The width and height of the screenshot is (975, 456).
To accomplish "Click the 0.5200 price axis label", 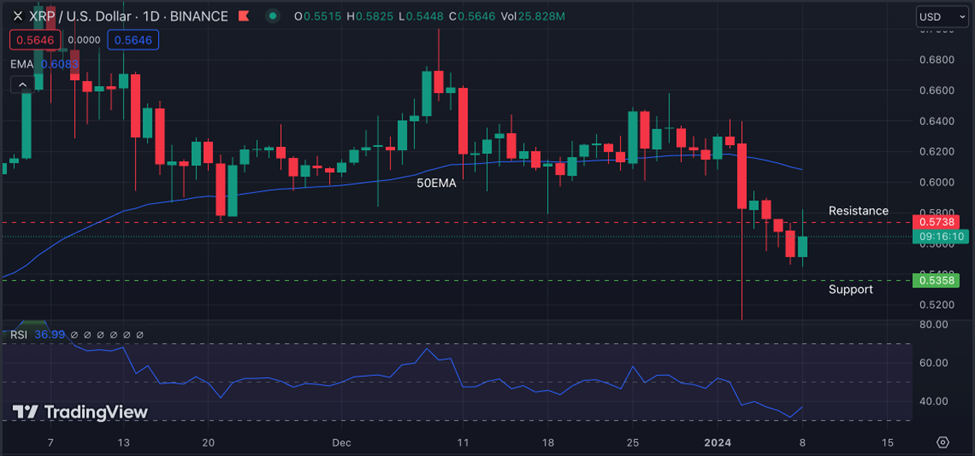I will point(936,305).
